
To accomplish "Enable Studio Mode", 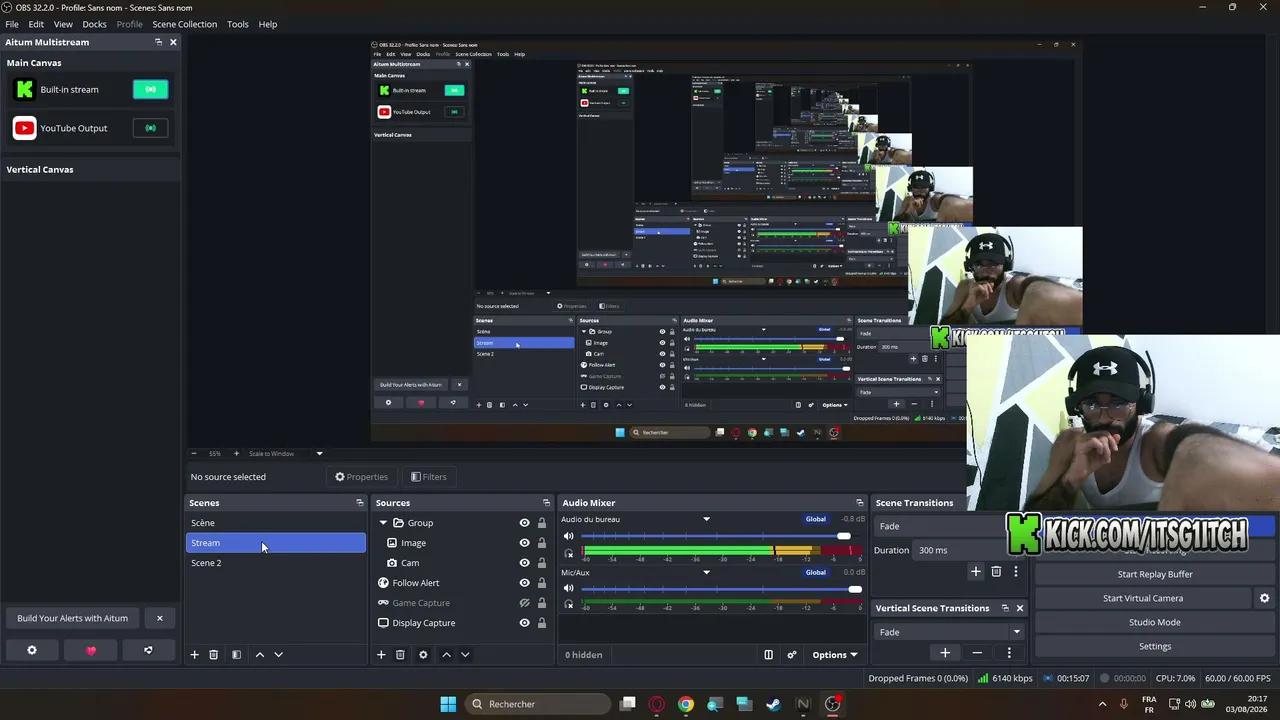I will tap(1155, 622).
